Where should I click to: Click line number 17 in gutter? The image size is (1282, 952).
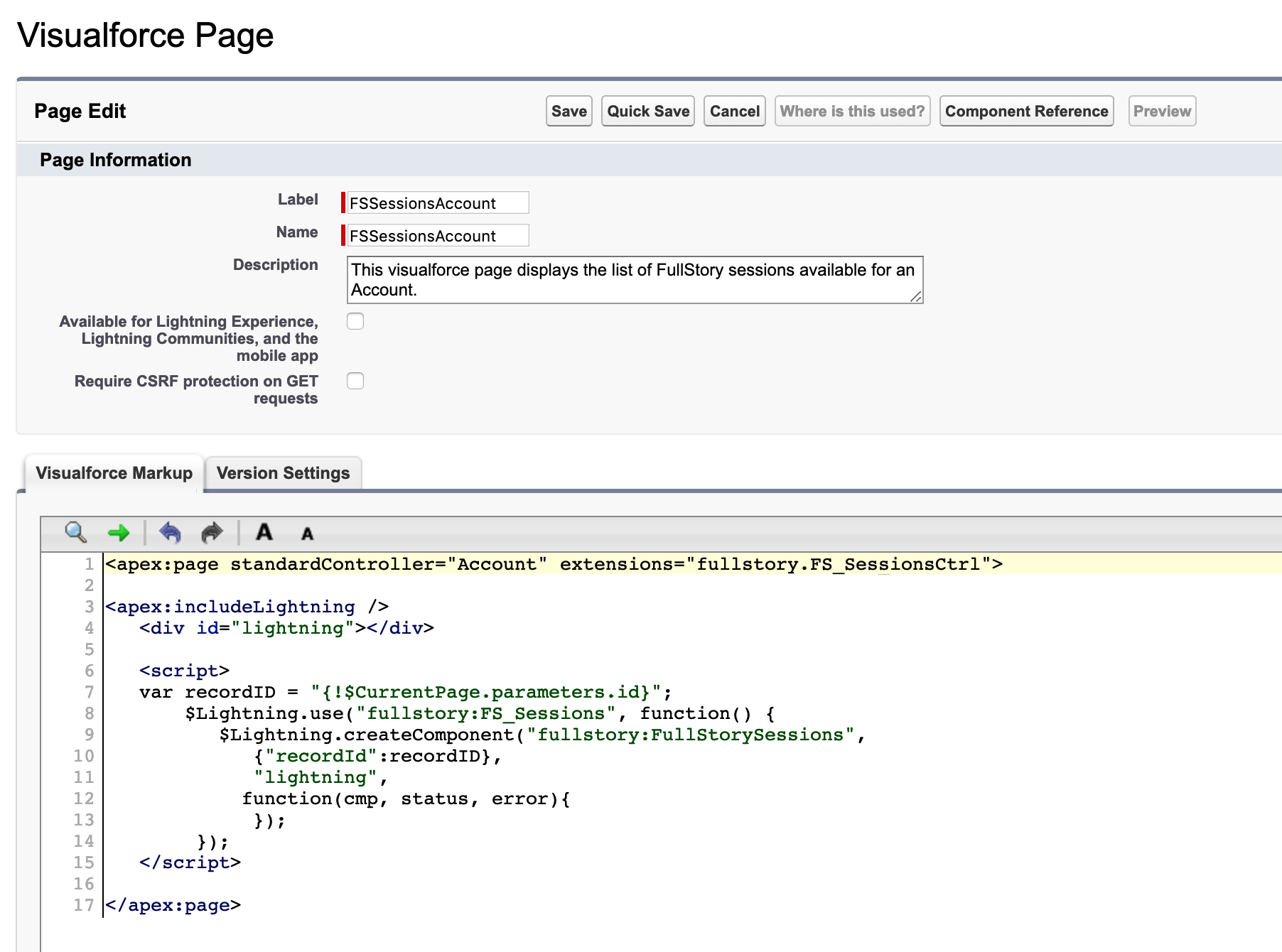[x=84, y=905]
